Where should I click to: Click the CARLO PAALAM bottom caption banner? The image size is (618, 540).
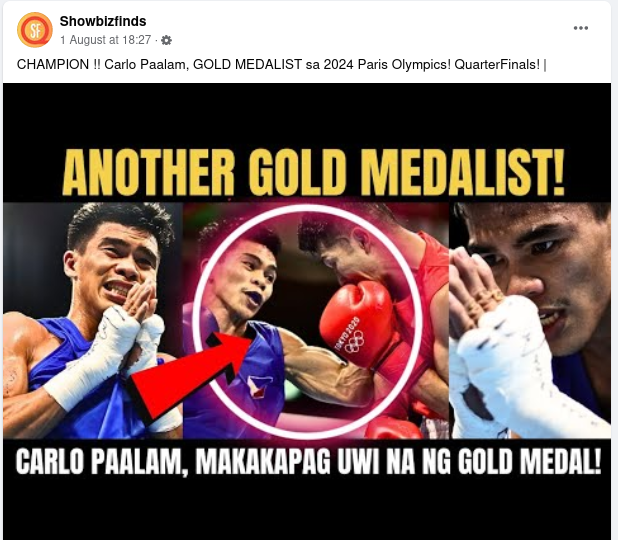coord(309,462)
